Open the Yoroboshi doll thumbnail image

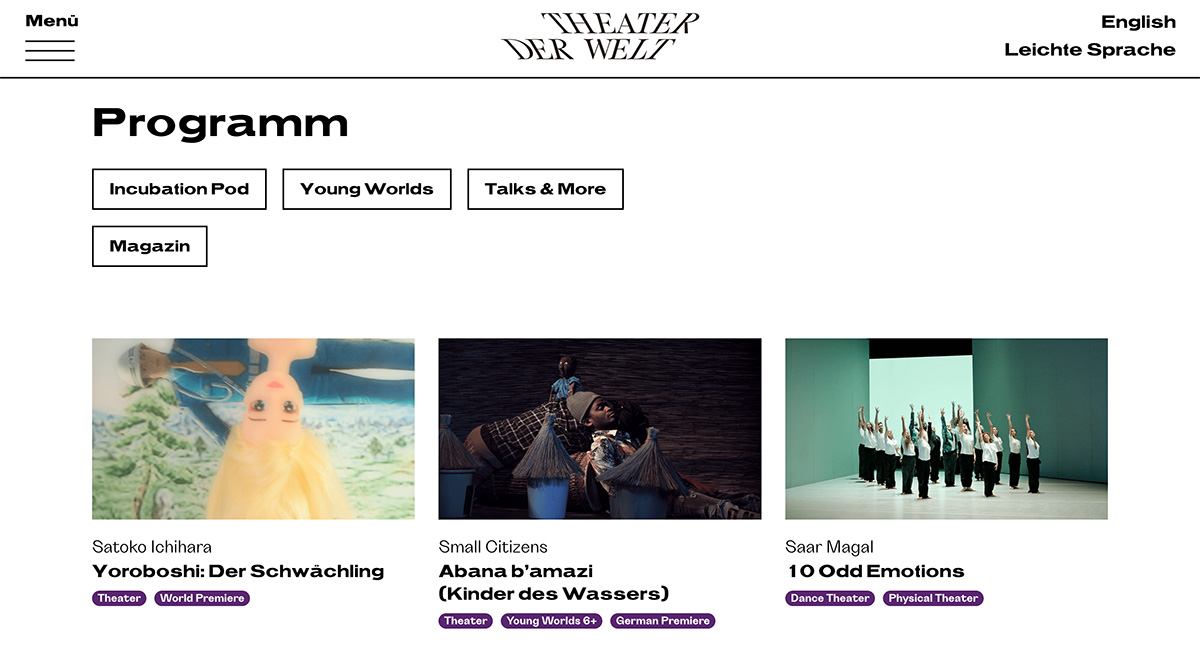[253, 429]
